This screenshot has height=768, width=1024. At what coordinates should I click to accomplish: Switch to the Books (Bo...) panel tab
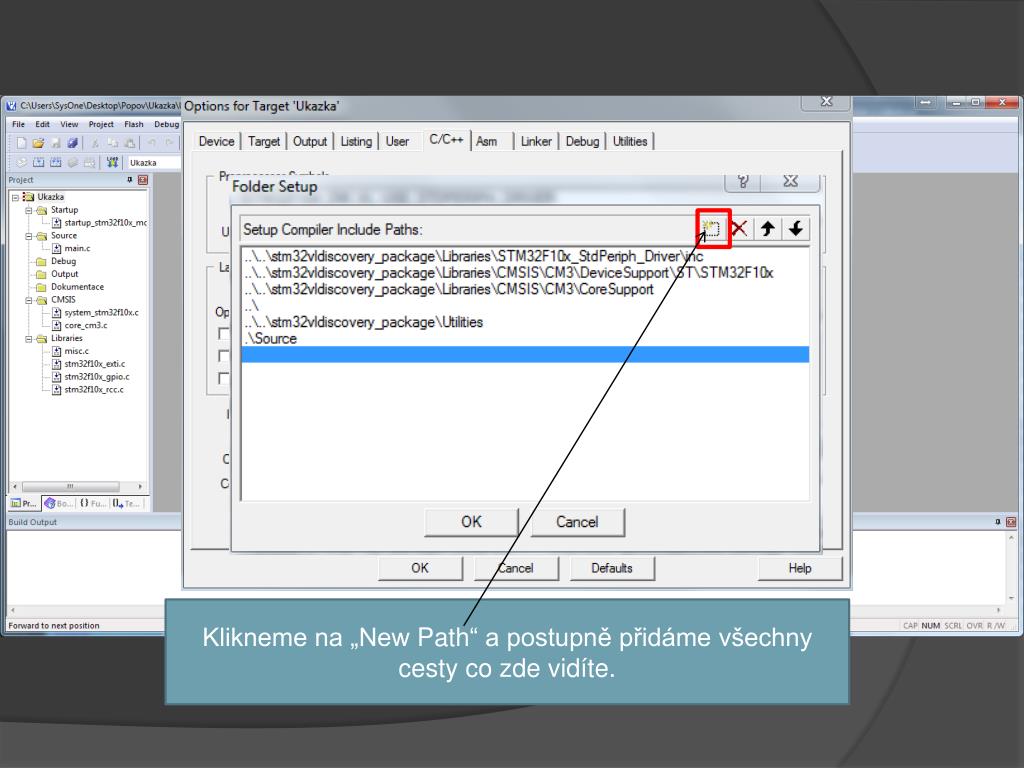click(57, 504)
